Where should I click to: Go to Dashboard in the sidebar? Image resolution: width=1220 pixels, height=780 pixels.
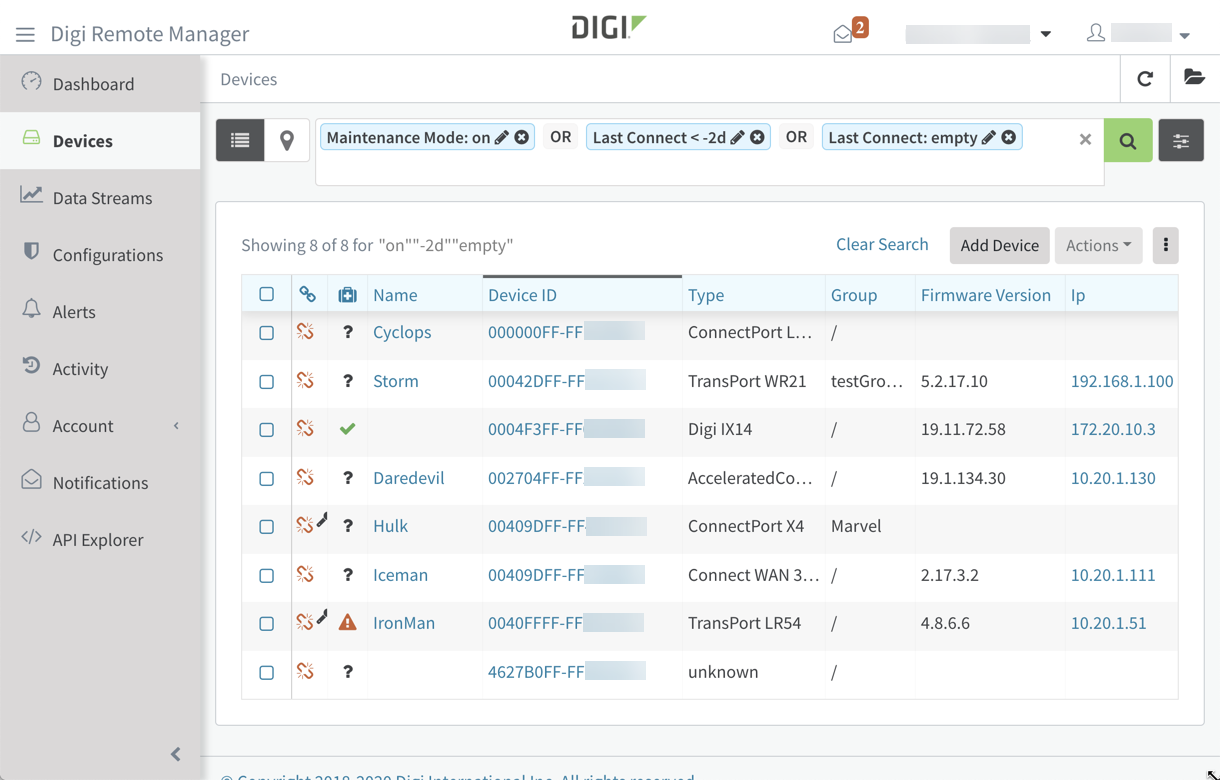100,83
